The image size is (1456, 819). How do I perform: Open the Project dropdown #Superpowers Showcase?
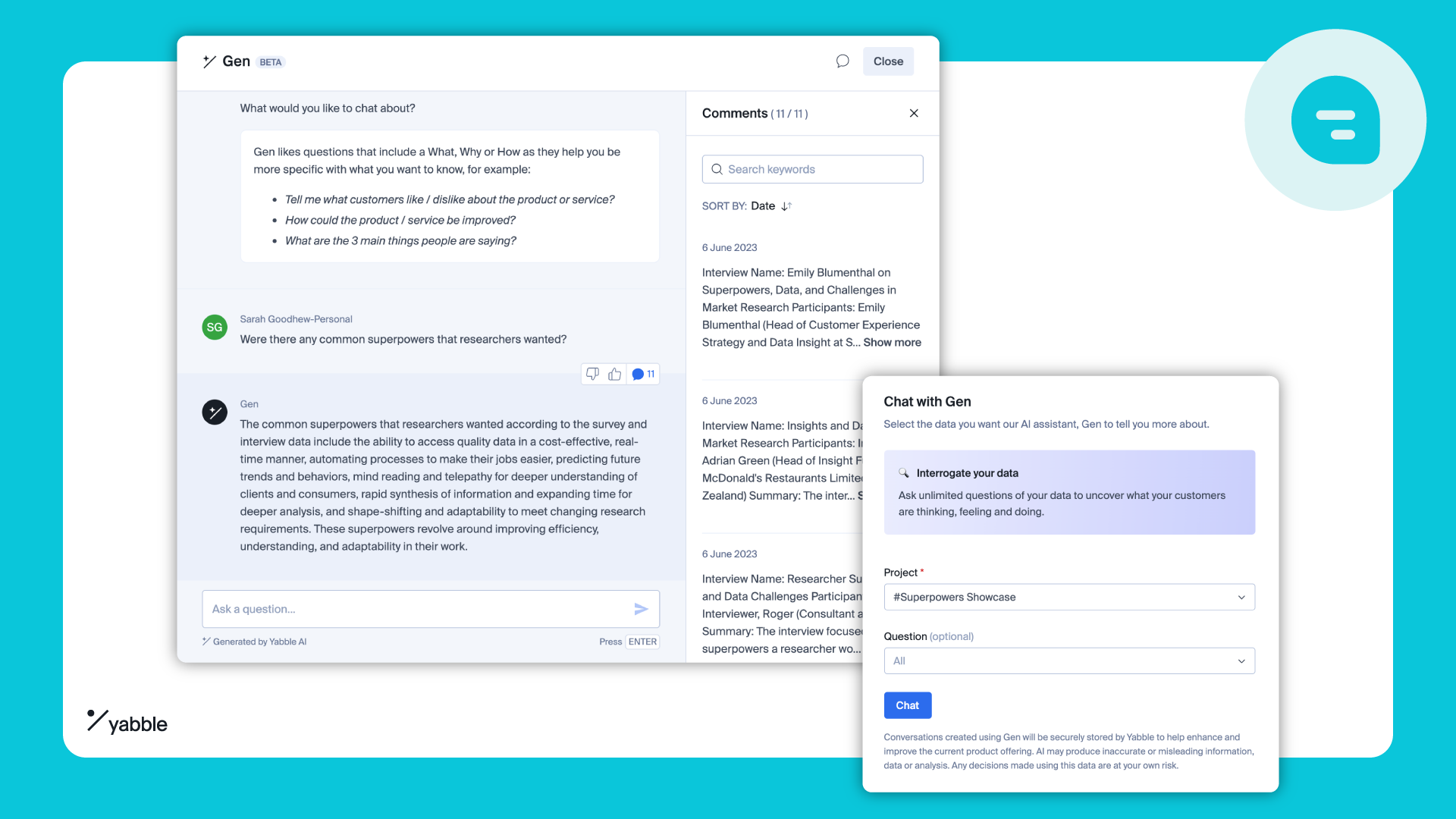(1068, 598)
